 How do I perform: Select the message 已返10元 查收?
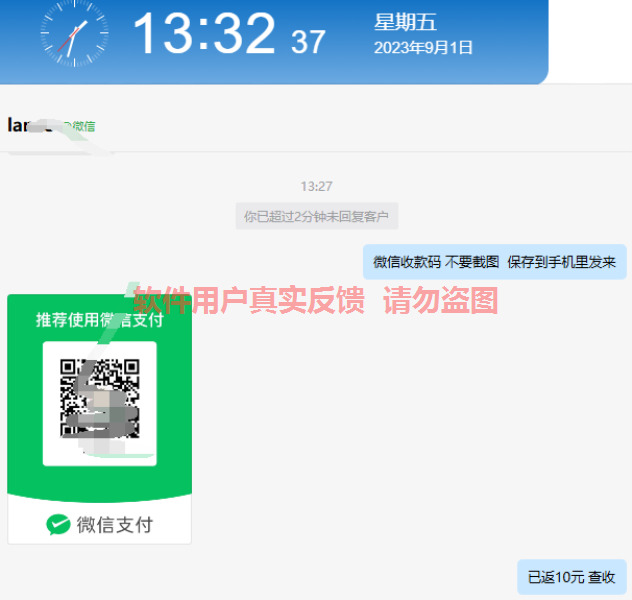tap(572, 577)
